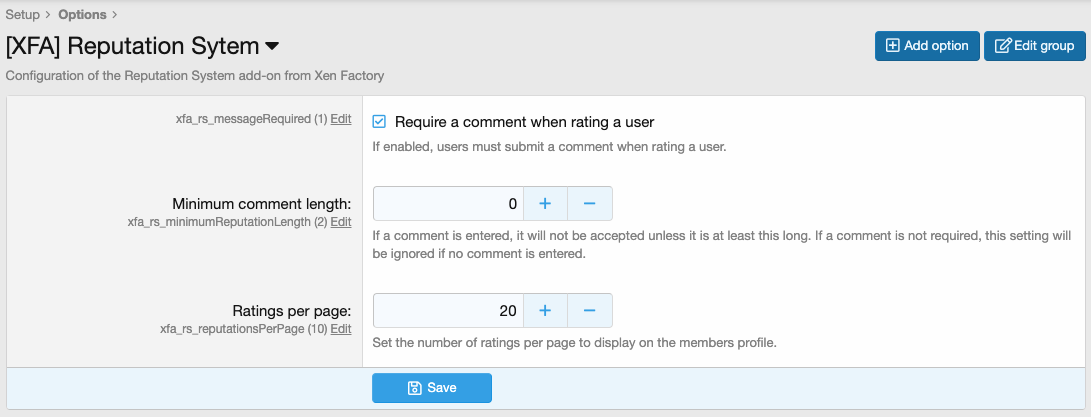Navigate to Options in the breadcrumb

pos(83,15)
